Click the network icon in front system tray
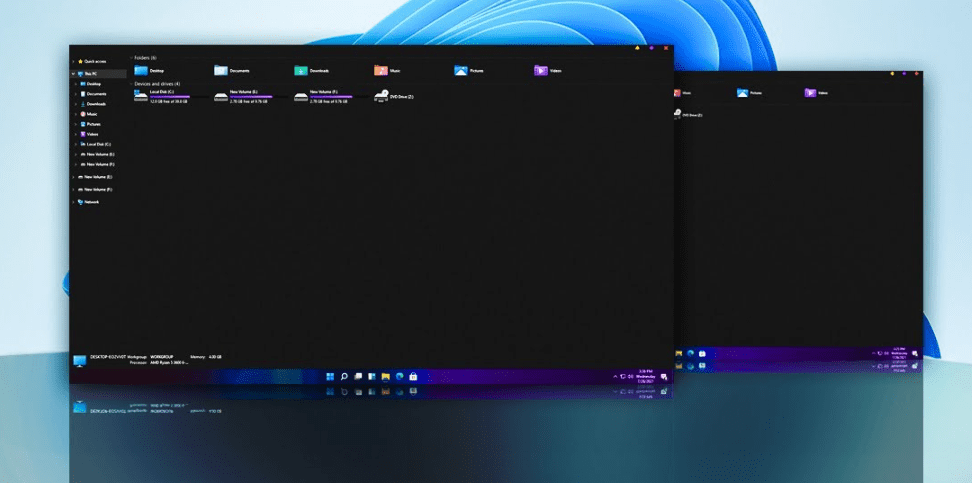Viewport: 972px width, 483px height. tap(623, 376)
